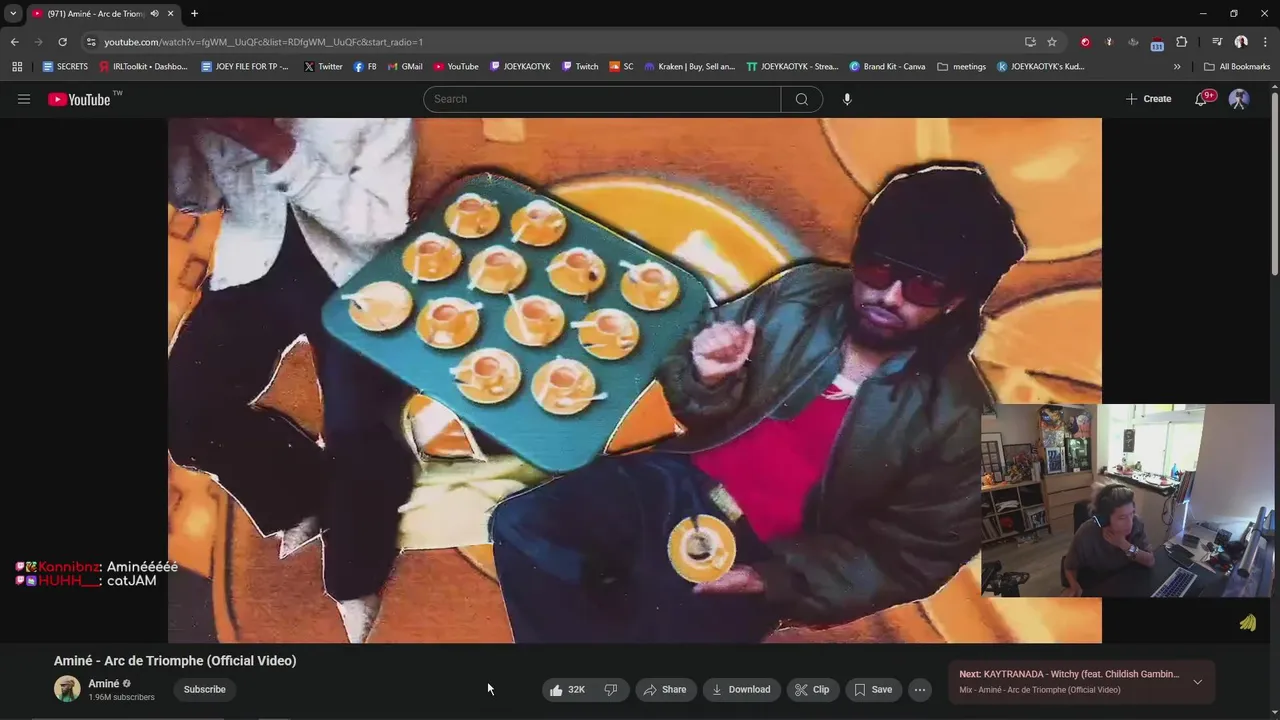
Task: Click the YouTube search magnifier button
Action: pos(802,99)
